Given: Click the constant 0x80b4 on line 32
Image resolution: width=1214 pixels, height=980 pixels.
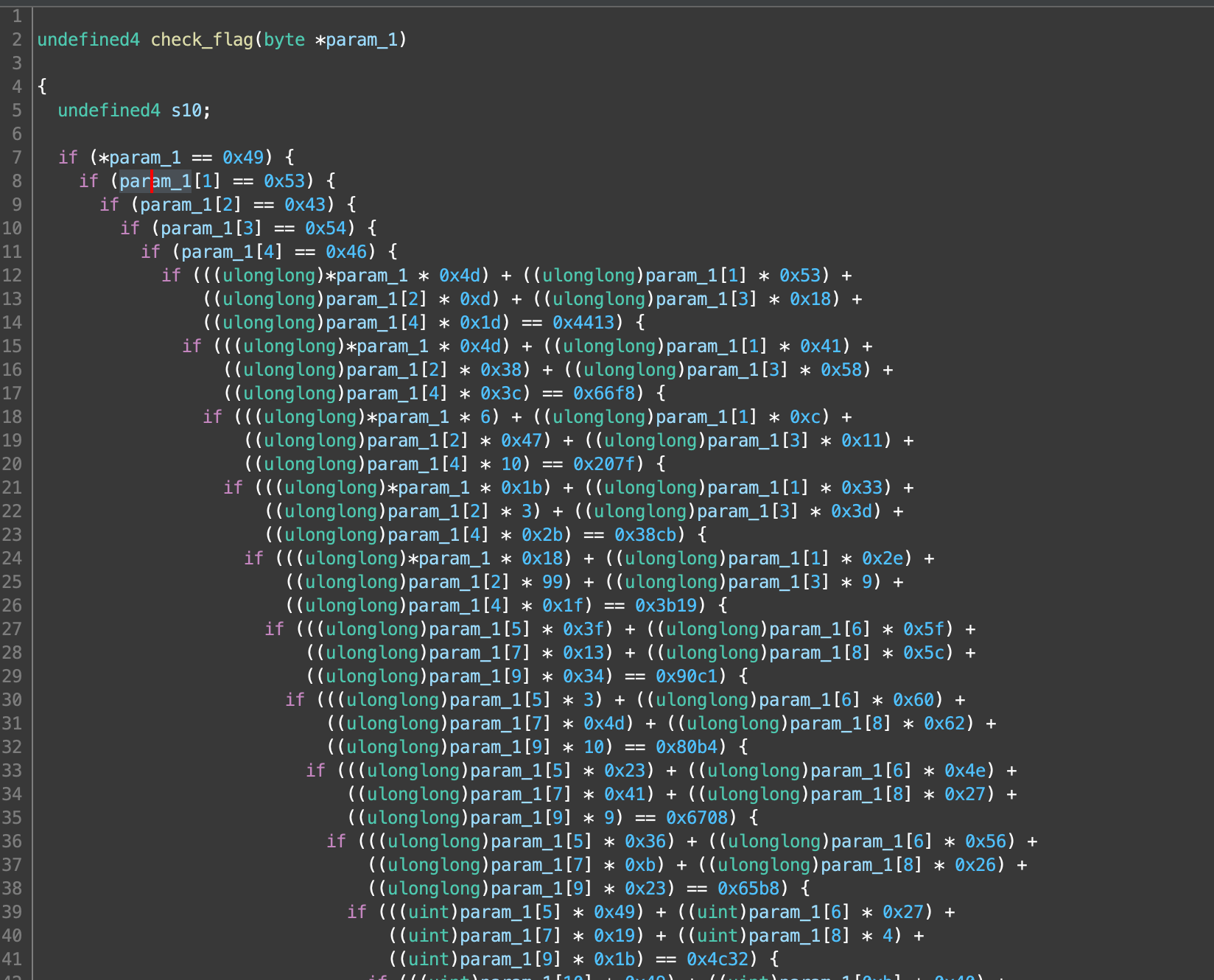Looking at the screenshot, I should (x=687, y=747).
